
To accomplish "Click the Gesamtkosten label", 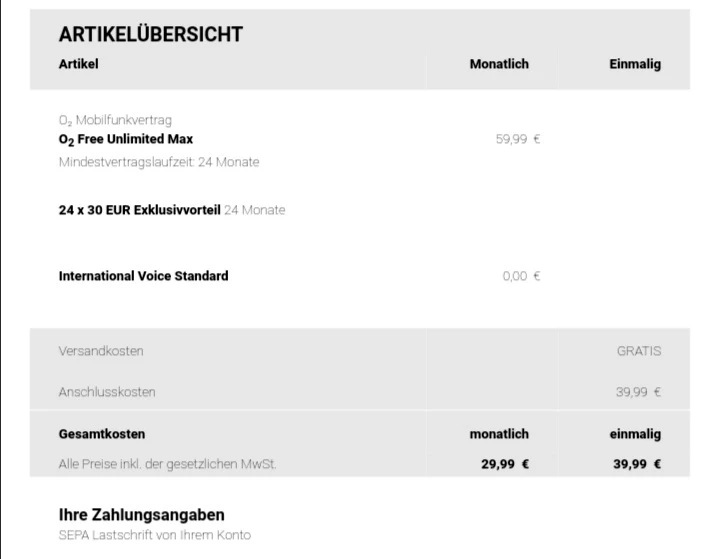I will coord(102,434).
